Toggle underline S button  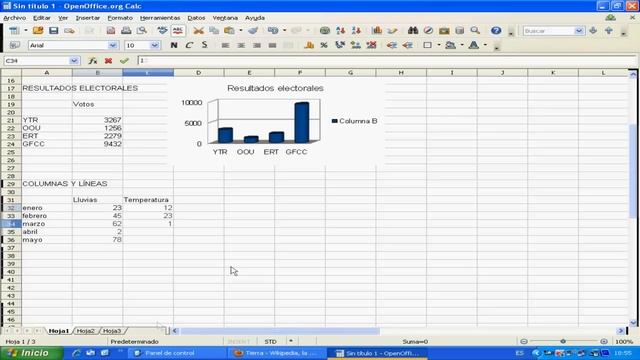tap(204, 45)
